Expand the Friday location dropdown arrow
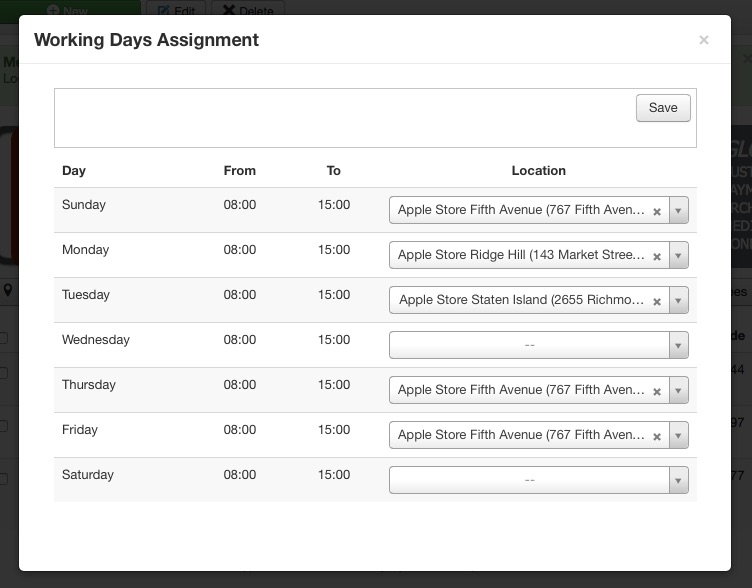This screenshot has width=752, height=588. point(678,435)
